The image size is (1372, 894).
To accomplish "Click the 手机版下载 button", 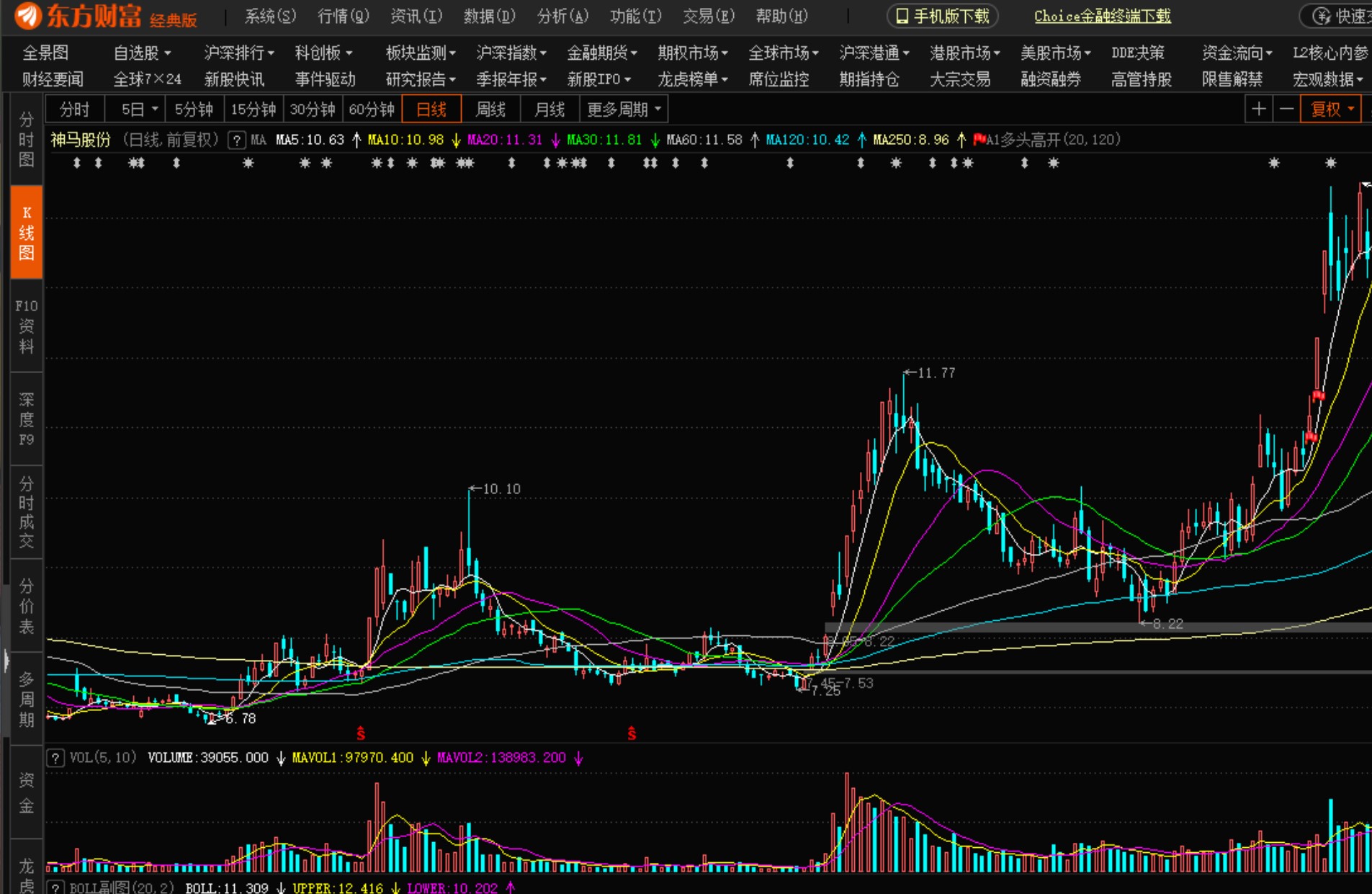I will click(942, 16).
